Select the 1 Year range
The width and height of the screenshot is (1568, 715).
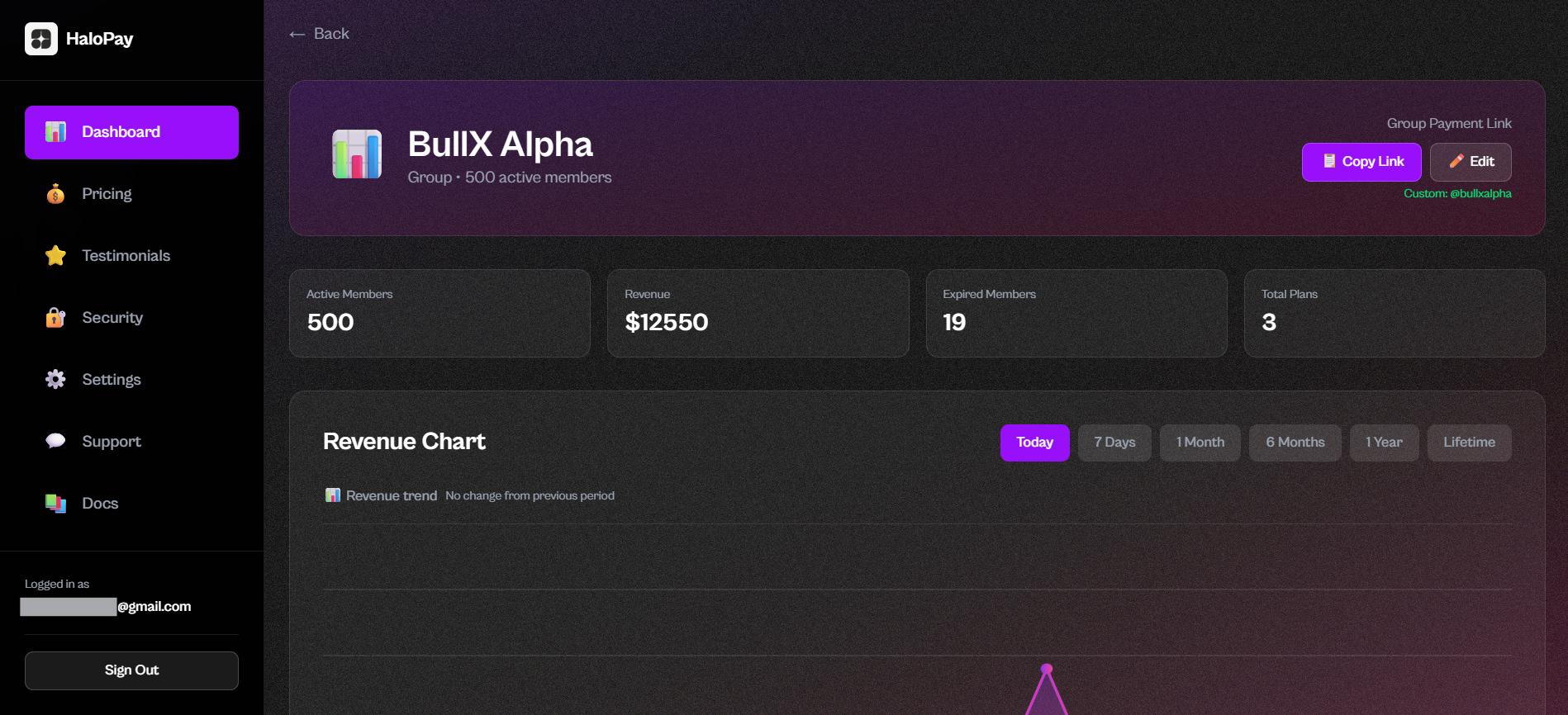[1384, 443]
